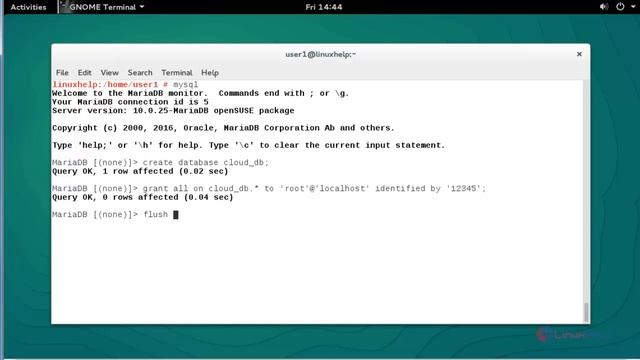Click 'Server version: 10.0.25-MariaDB openSUSE package'
640x360 pixels.
click(x=173, y=111)
